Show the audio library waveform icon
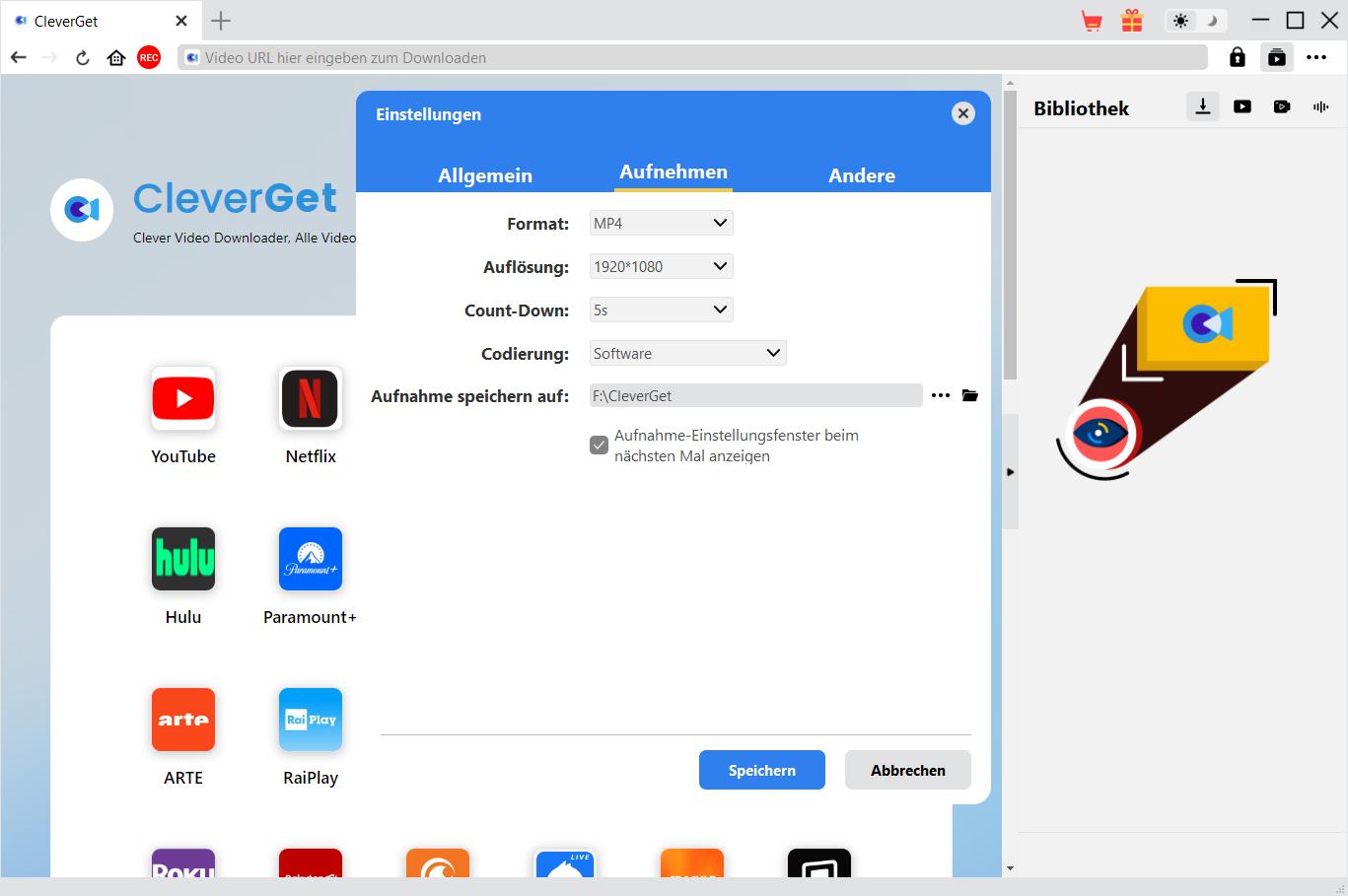 (x=1320, y=106)
